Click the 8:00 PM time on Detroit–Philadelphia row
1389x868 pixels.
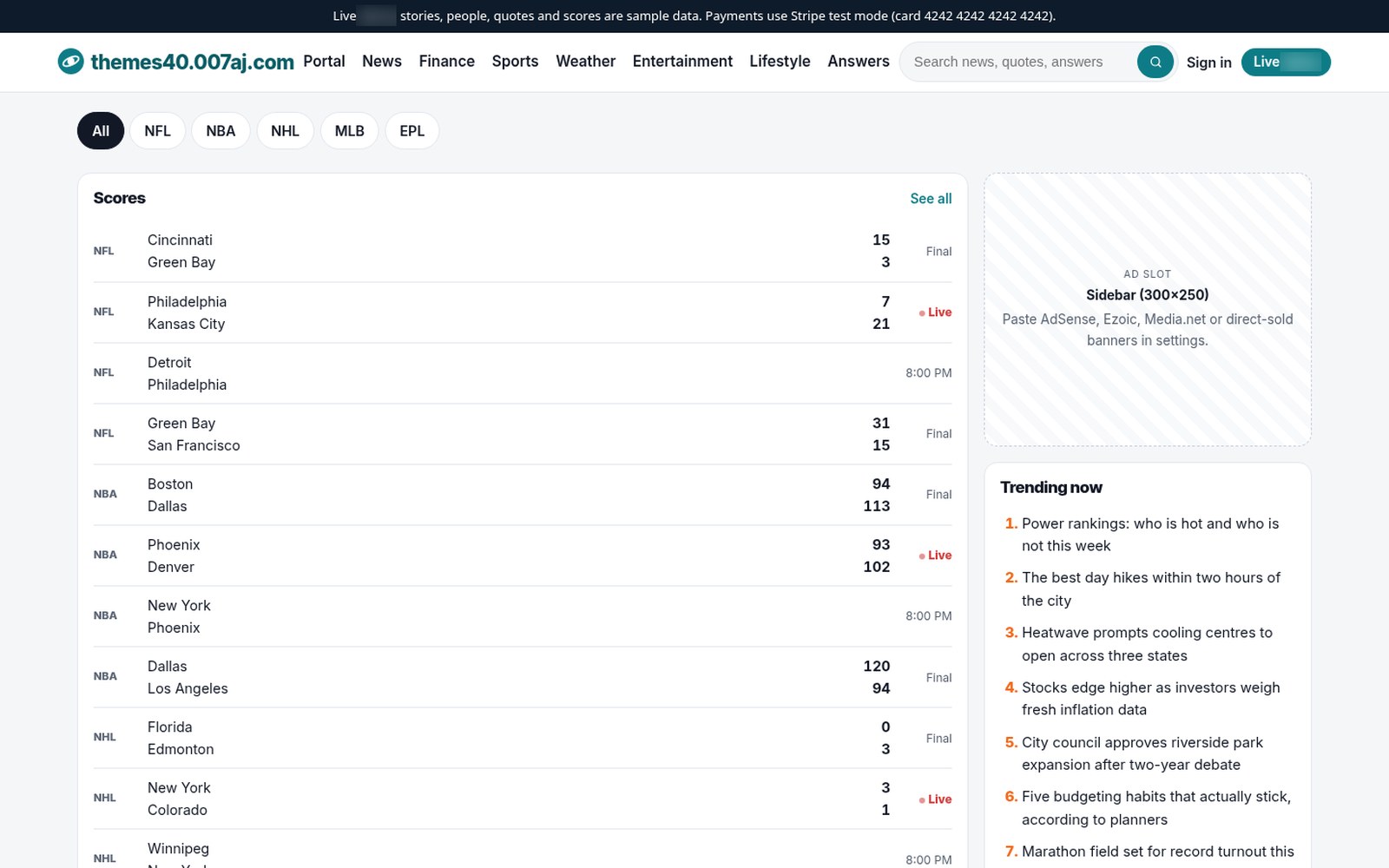pos(928,373)
